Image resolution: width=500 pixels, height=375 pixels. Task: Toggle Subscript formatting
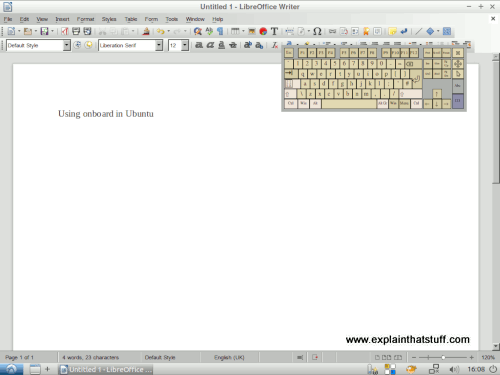tap(259, 45)
